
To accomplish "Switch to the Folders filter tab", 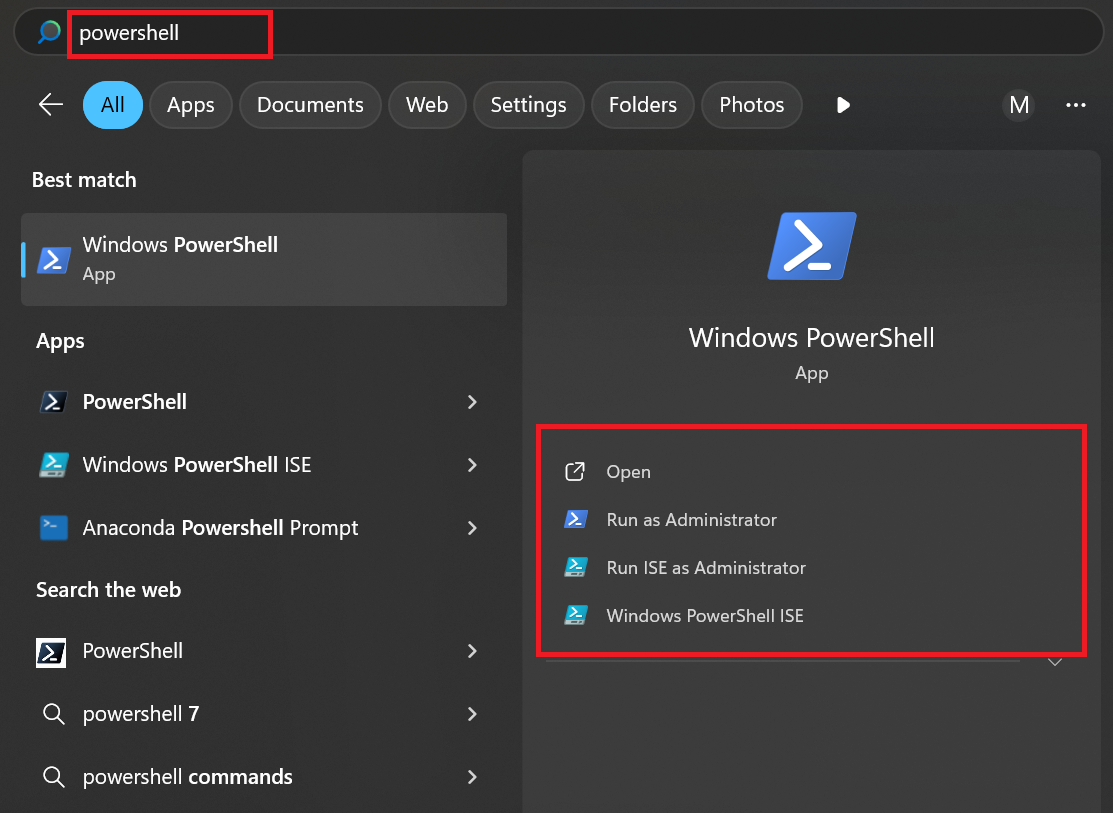I will point(642,105).
